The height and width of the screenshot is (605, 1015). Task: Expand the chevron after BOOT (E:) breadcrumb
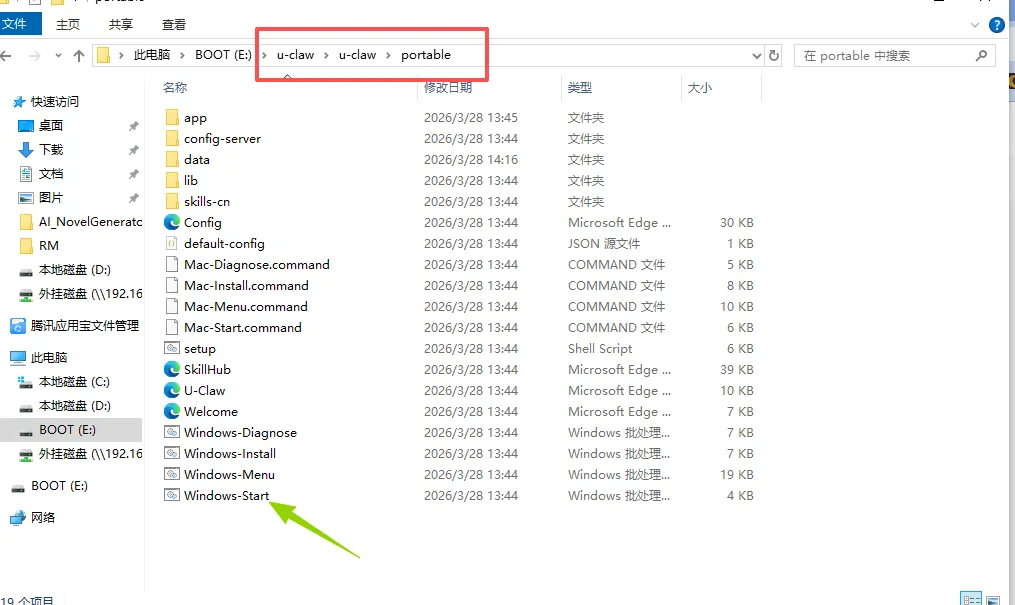[264, 55]
